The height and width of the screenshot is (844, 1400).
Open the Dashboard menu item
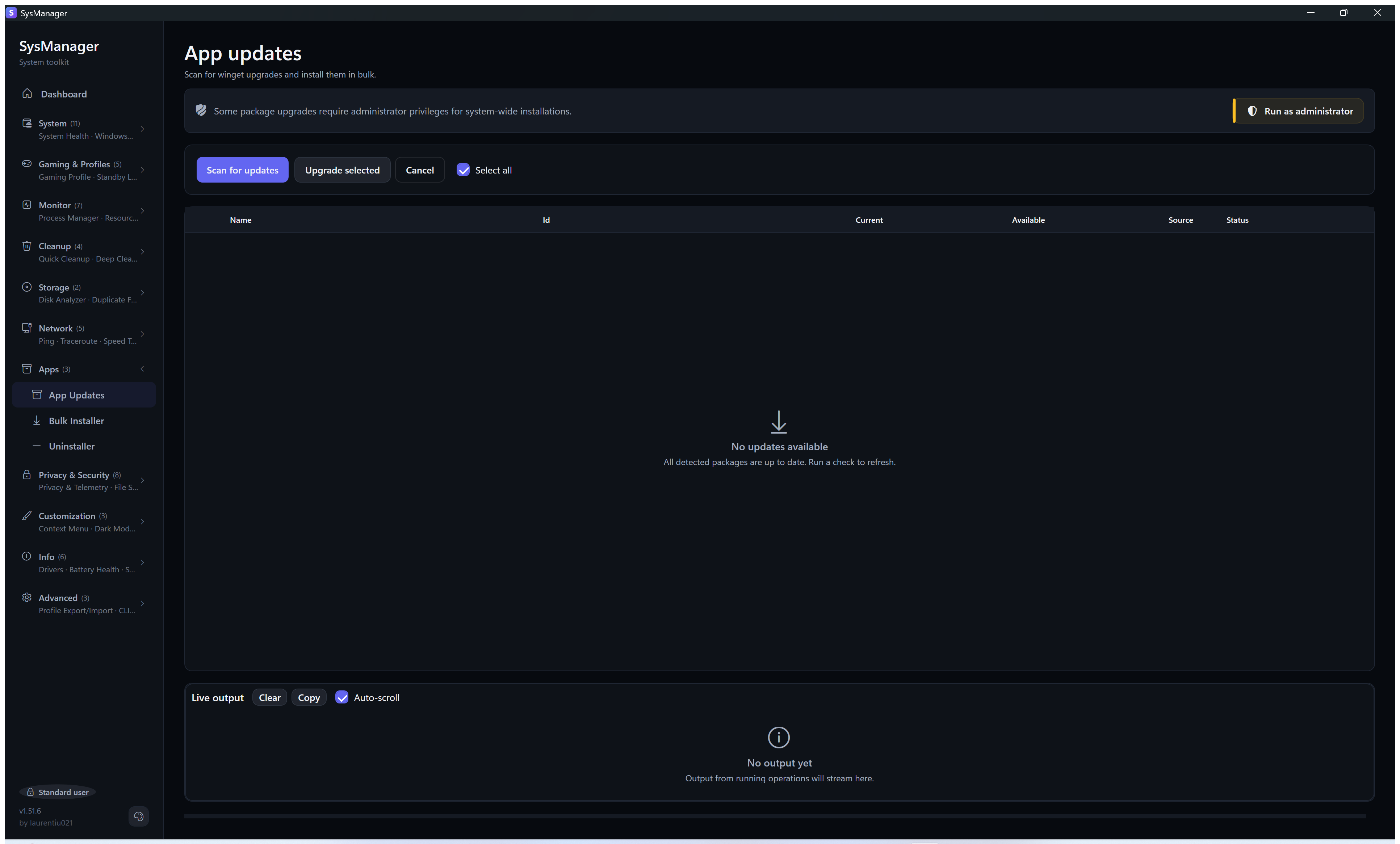click(x=84, y=94)
